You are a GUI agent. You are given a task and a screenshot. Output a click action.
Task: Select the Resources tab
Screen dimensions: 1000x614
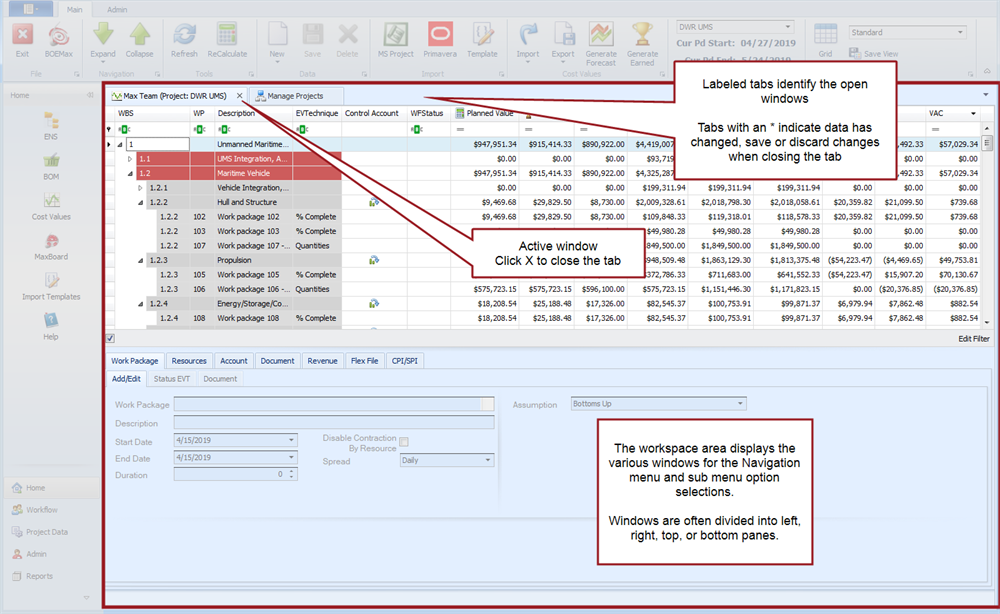(x=188, y=361)
